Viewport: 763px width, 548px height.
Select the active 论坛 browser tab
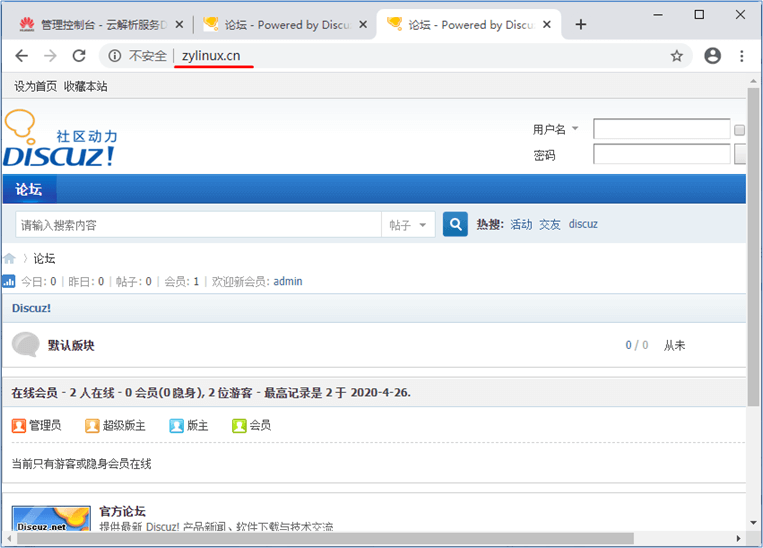click(468, 24)
